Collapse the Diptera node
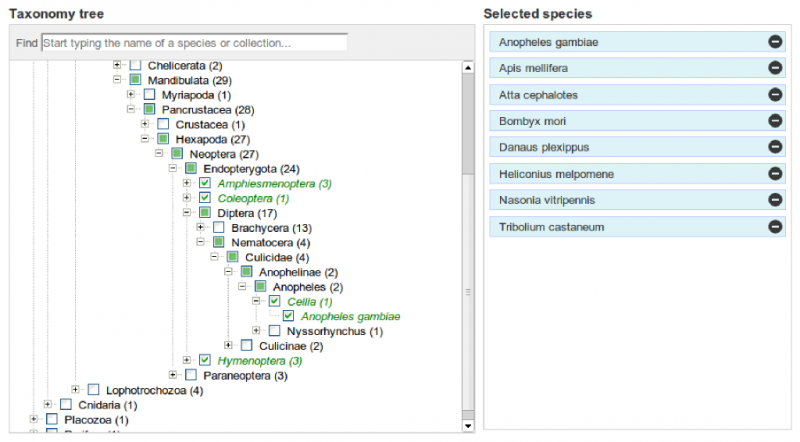The width and height of the screenshot is (800, 442). point(187,212)
